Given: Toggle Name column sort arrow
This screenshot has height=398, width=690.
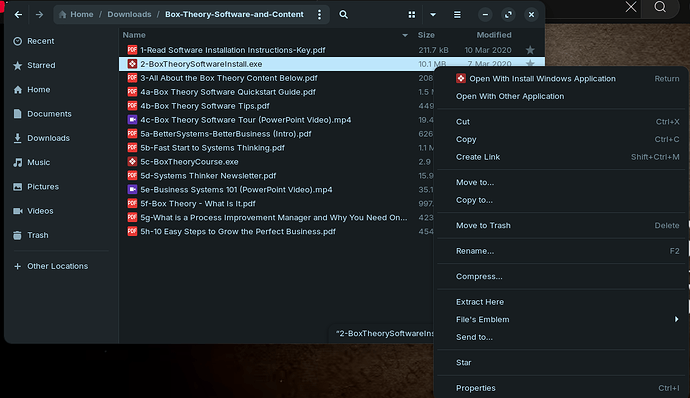Looking at the screenshot, I should 405,35.
